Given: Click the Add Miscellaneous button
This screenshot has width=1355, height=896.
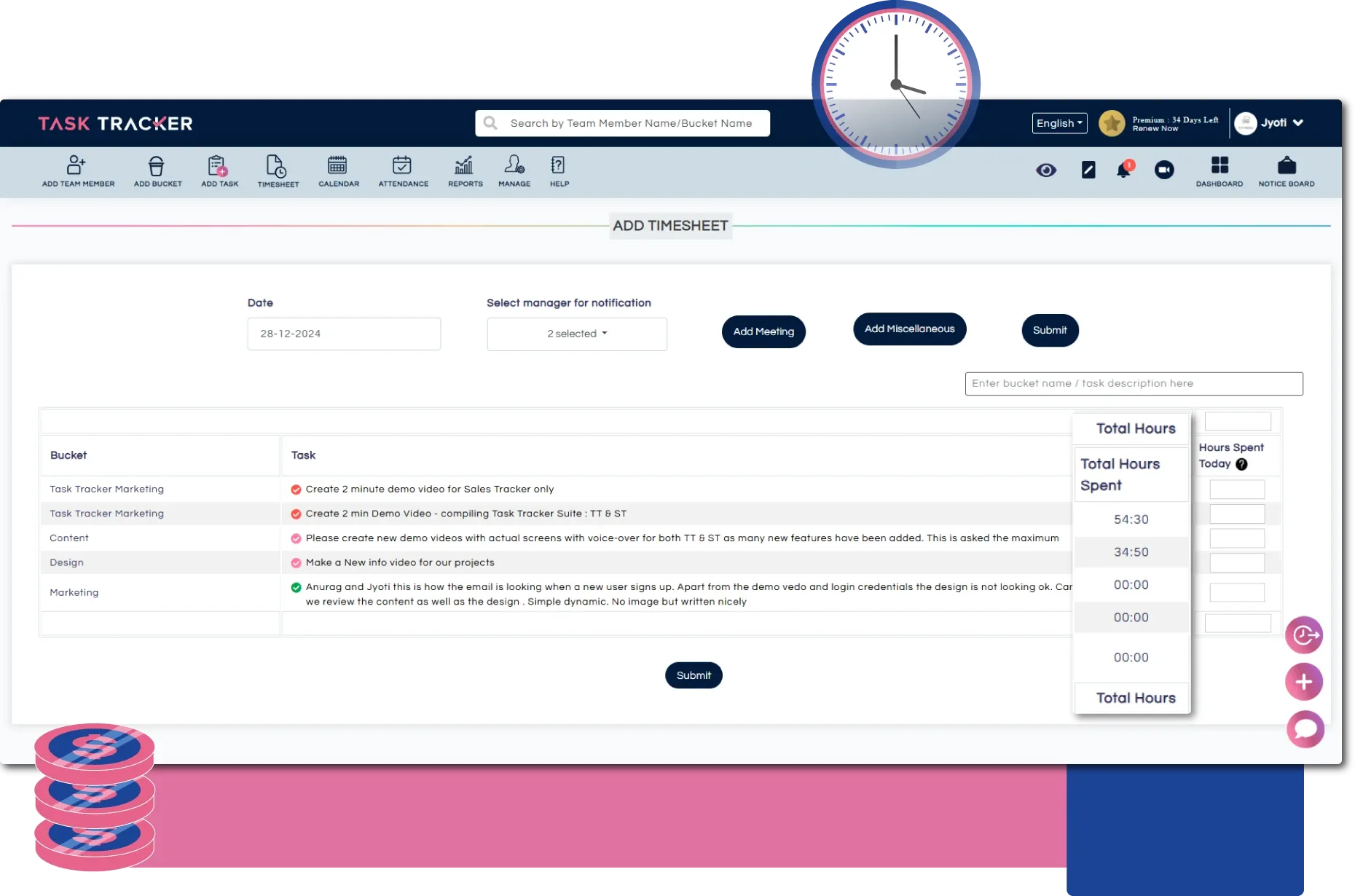Looking at the screenshot, I should pos(909,329).
